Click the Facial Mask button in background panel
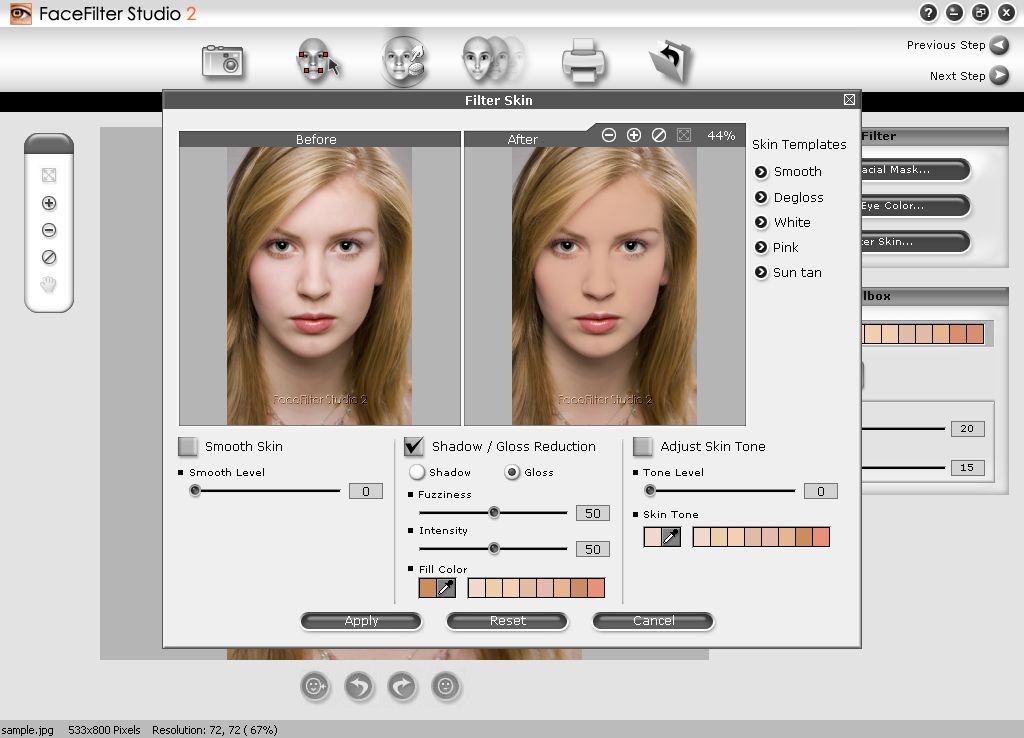 [915, 170]
